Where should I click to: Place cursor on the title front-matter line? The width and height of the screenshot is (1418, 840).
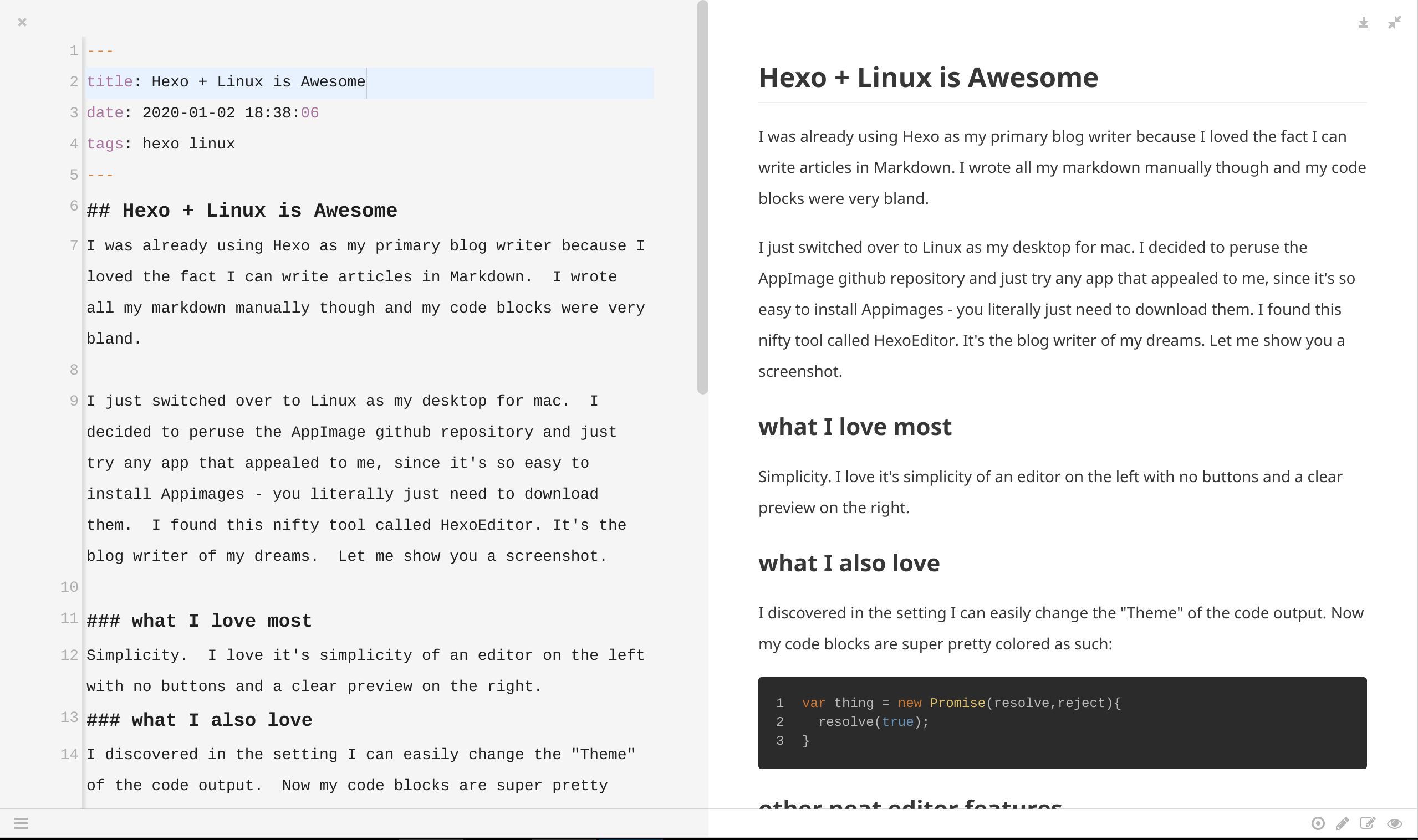point(370,82)
